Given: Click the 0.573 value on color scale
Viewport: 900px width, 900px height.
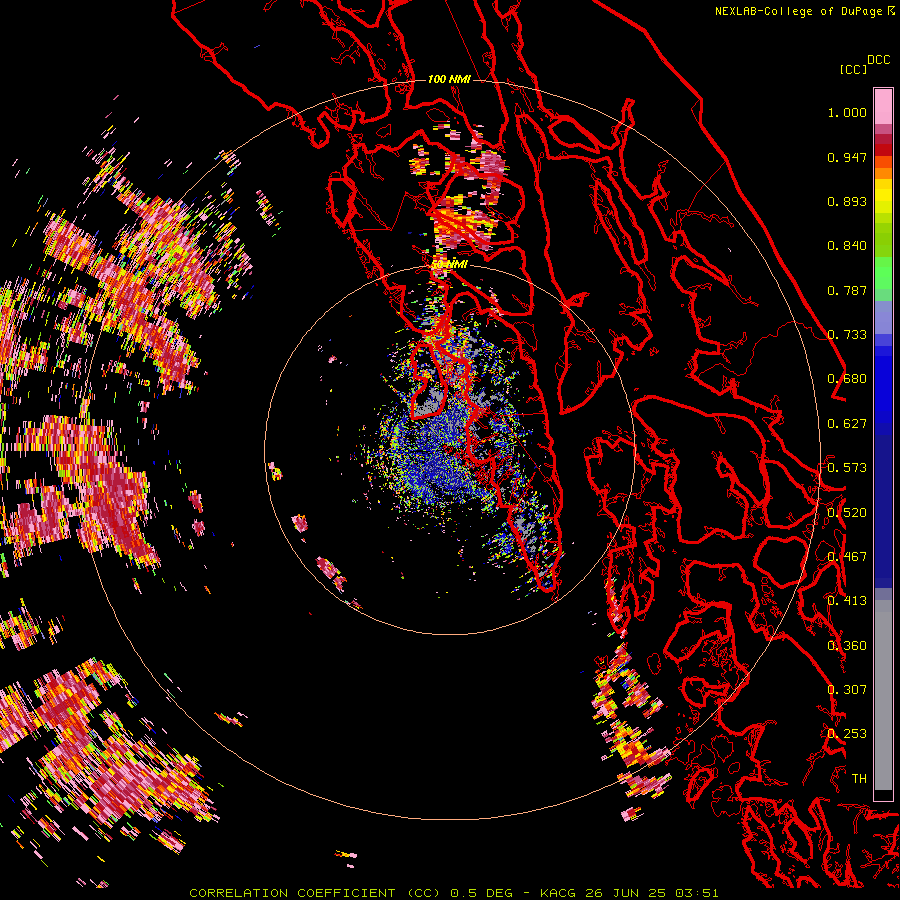Looking at the screenshot, I should (x=847, y=468).
